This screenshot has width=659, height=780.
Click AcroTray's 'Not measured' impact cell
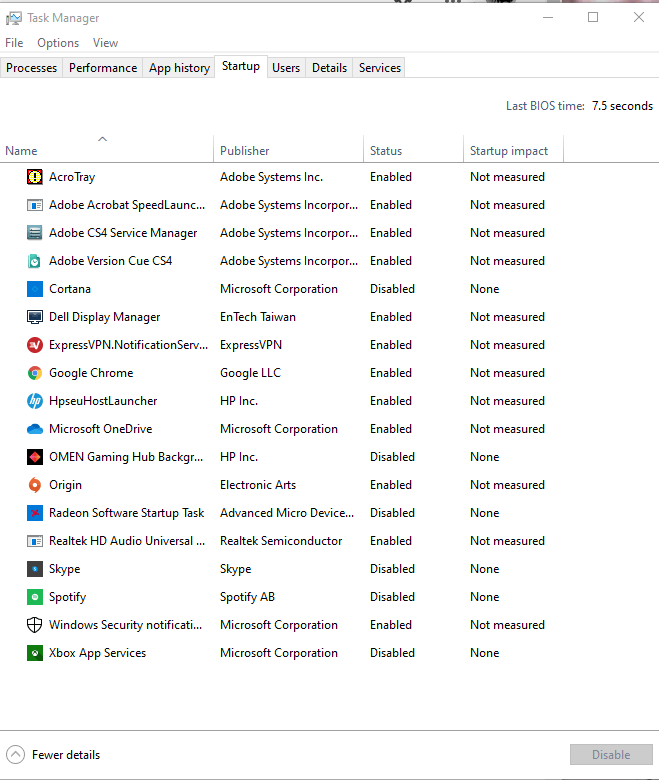pos(507,177)
